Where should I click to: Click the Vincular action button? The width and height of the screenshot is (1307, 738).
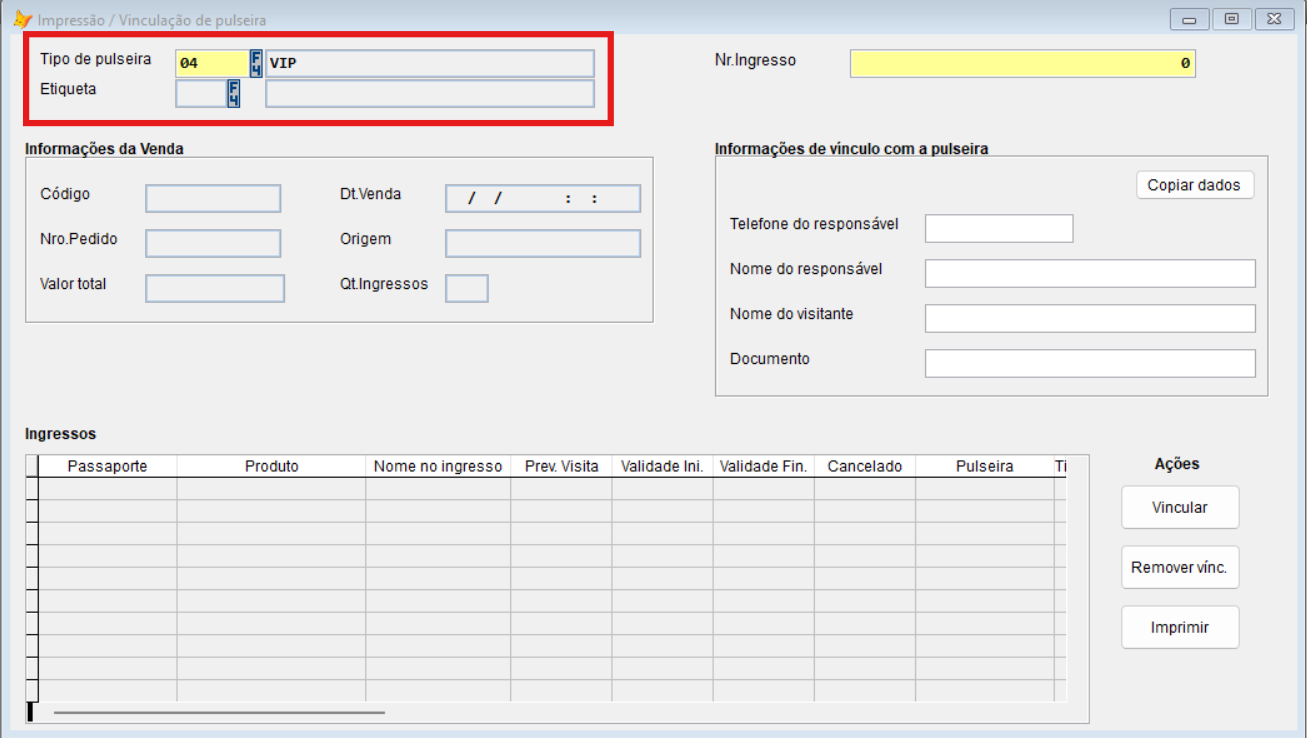point(1180,507)
